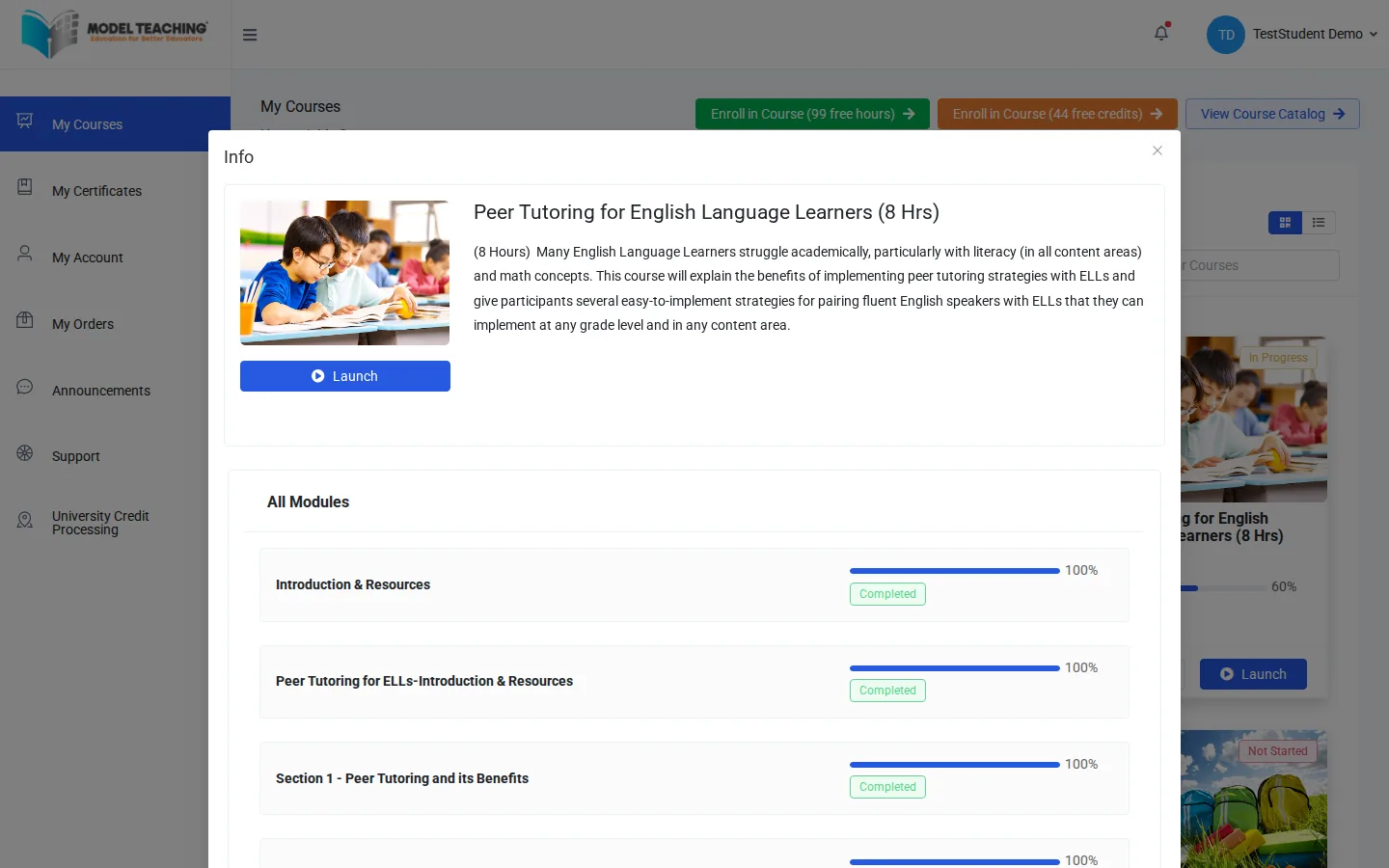Click Completed badge for Section 1 module
Image resolution: width=1389 pixels, height=868 pixels.
887,787
